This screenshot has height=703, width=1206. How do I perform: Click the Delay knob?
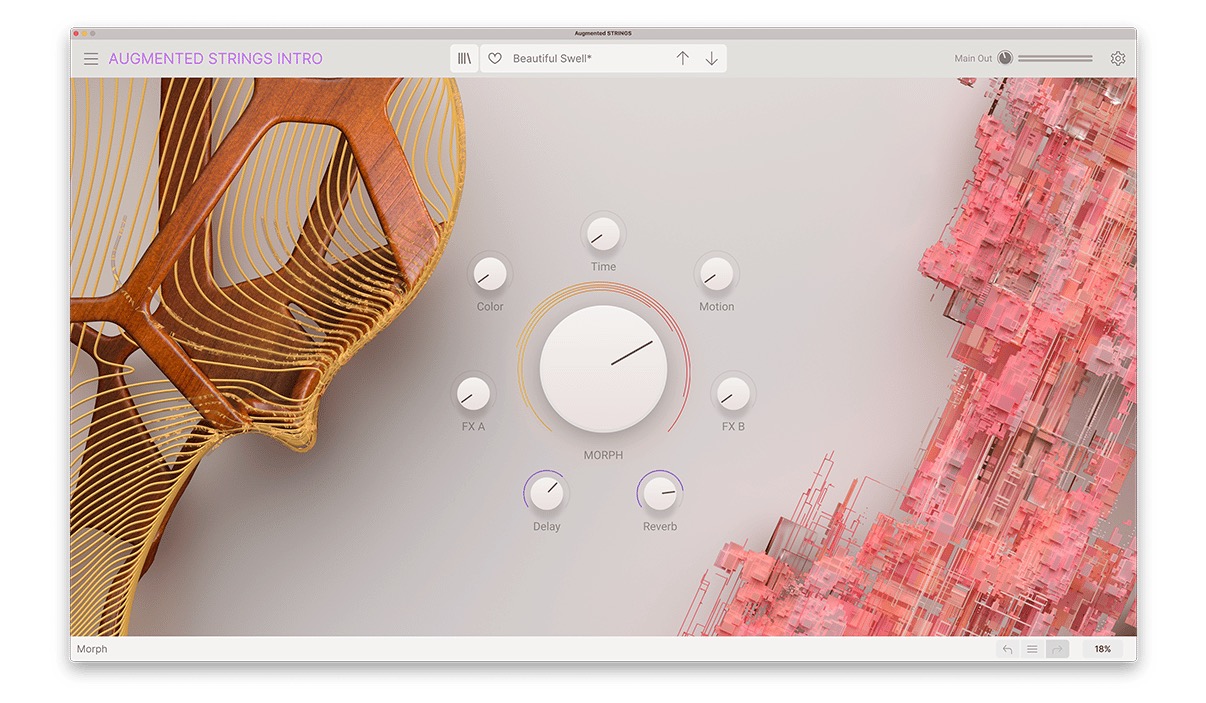(x=546, y=493)
